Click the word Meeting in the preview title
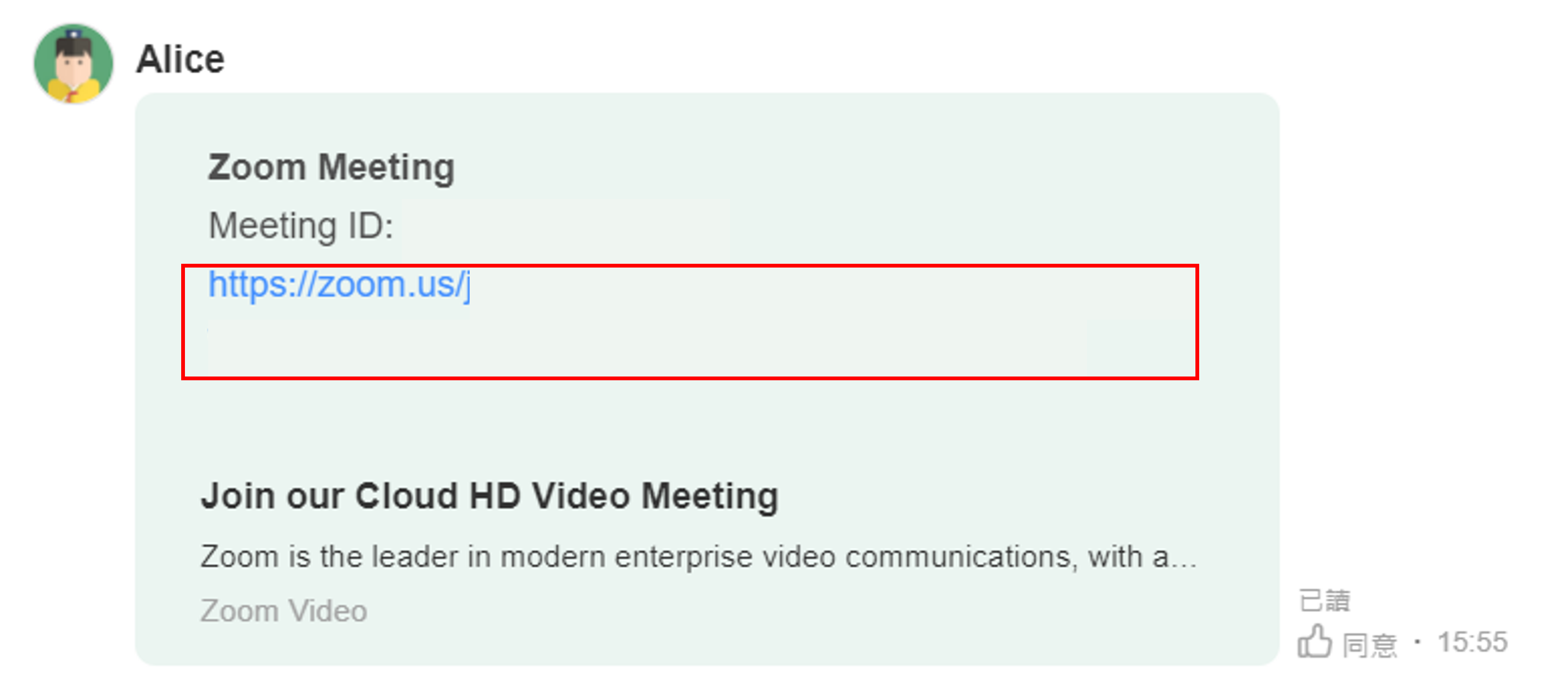Image resolution: width=1568 pixels, height=698 pixels. pos(710,496)
